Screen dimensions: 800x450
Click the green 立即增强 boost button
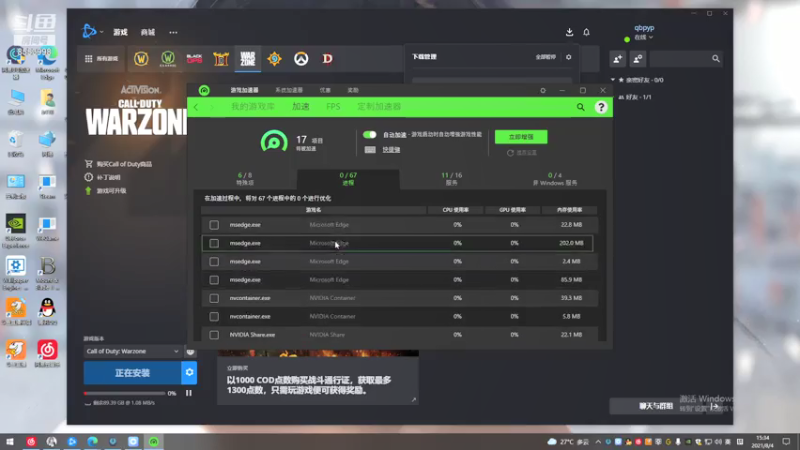(521, 137)
